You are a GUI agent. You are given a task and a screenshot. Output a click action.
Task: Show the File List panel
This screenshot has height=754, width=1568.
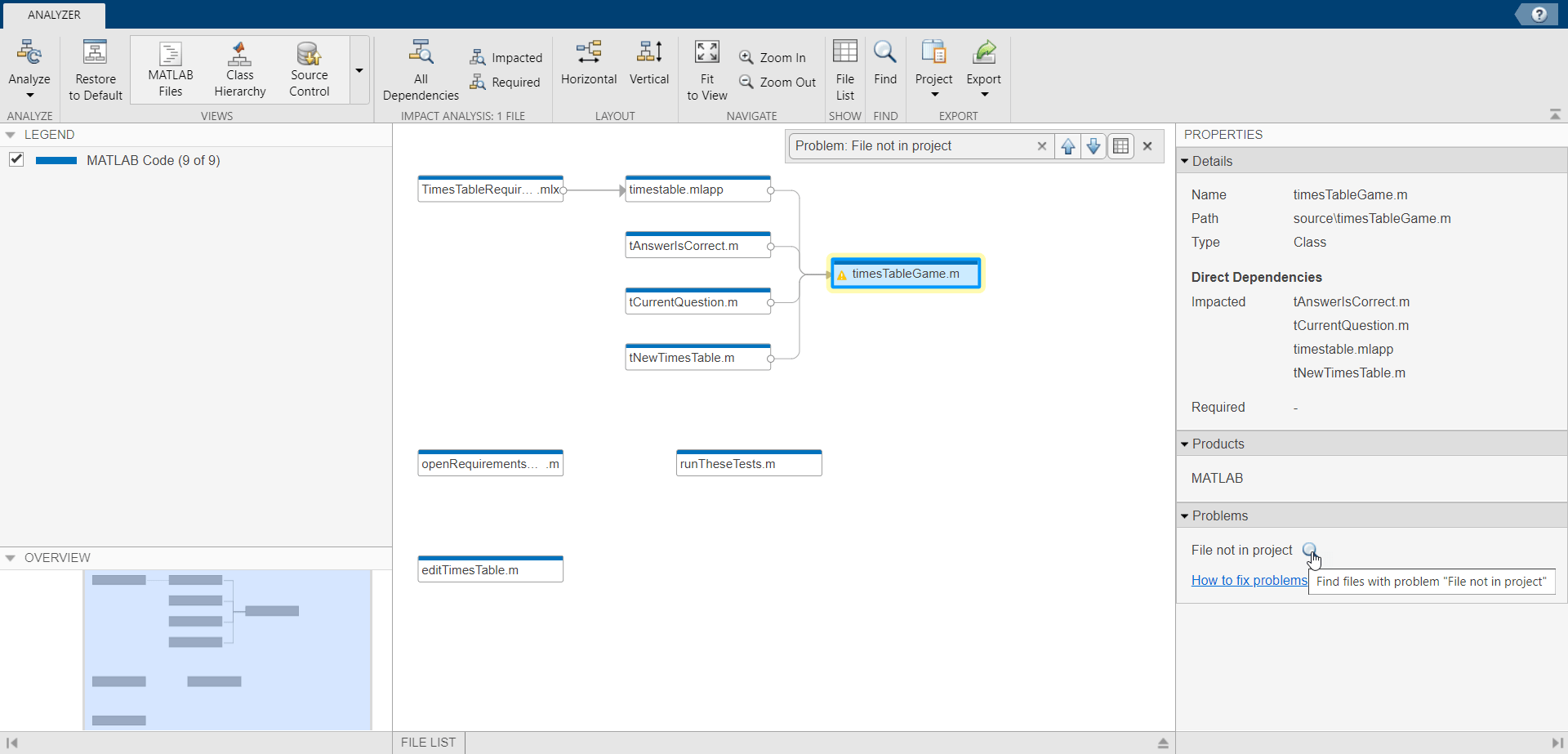coord(845,71)
